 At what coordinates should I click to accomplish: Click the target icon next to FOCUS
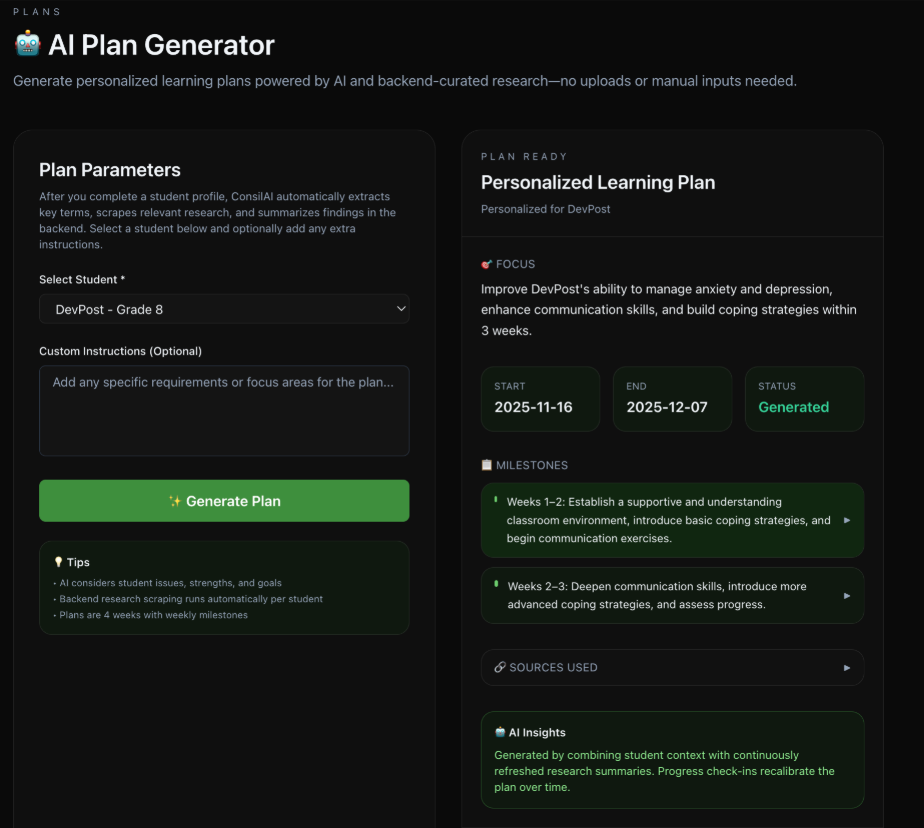pyautogui.click(x=487, y=265)
